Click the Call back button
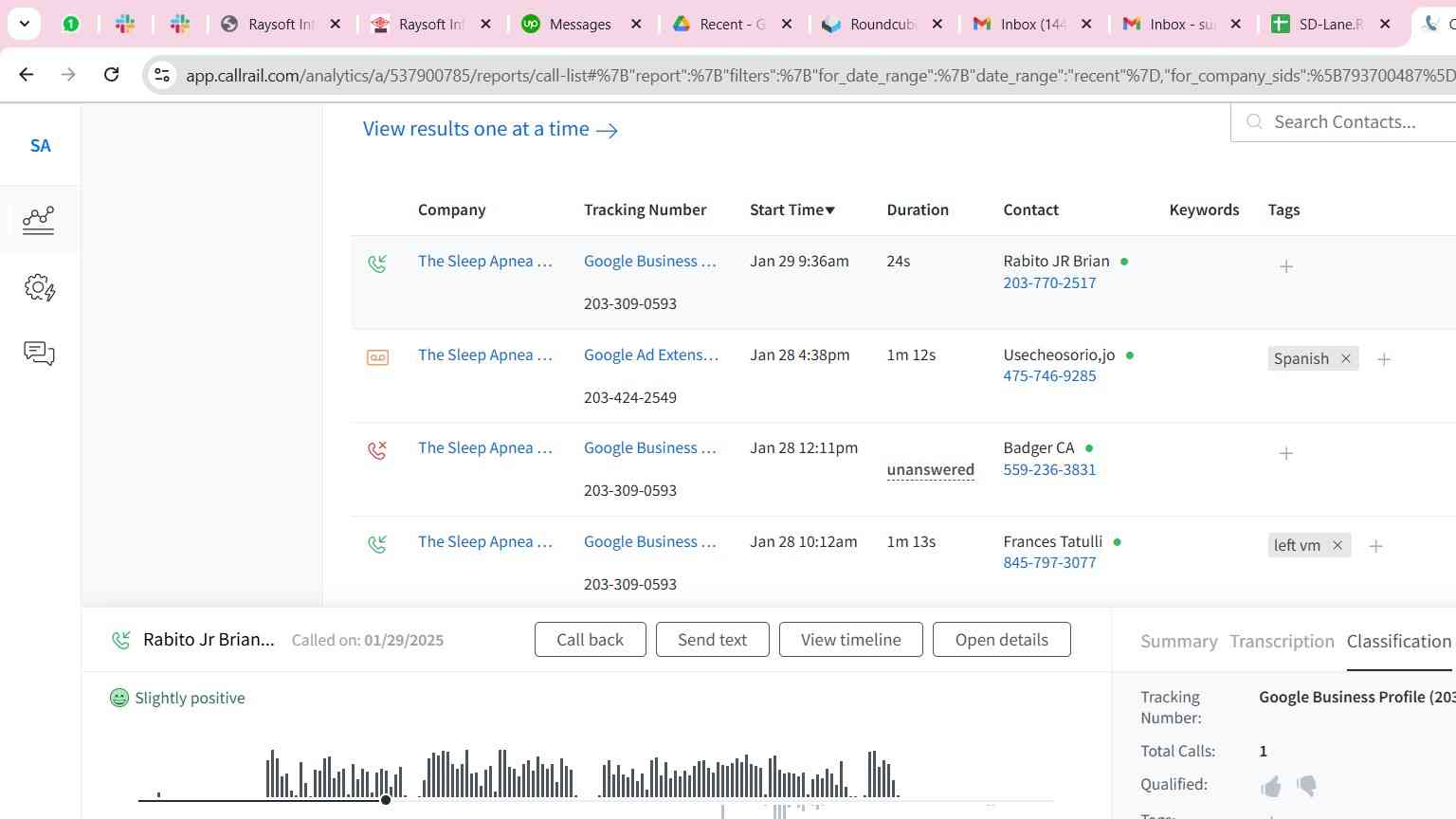Screen dimensions: 1456x819 tap(591, 640)
